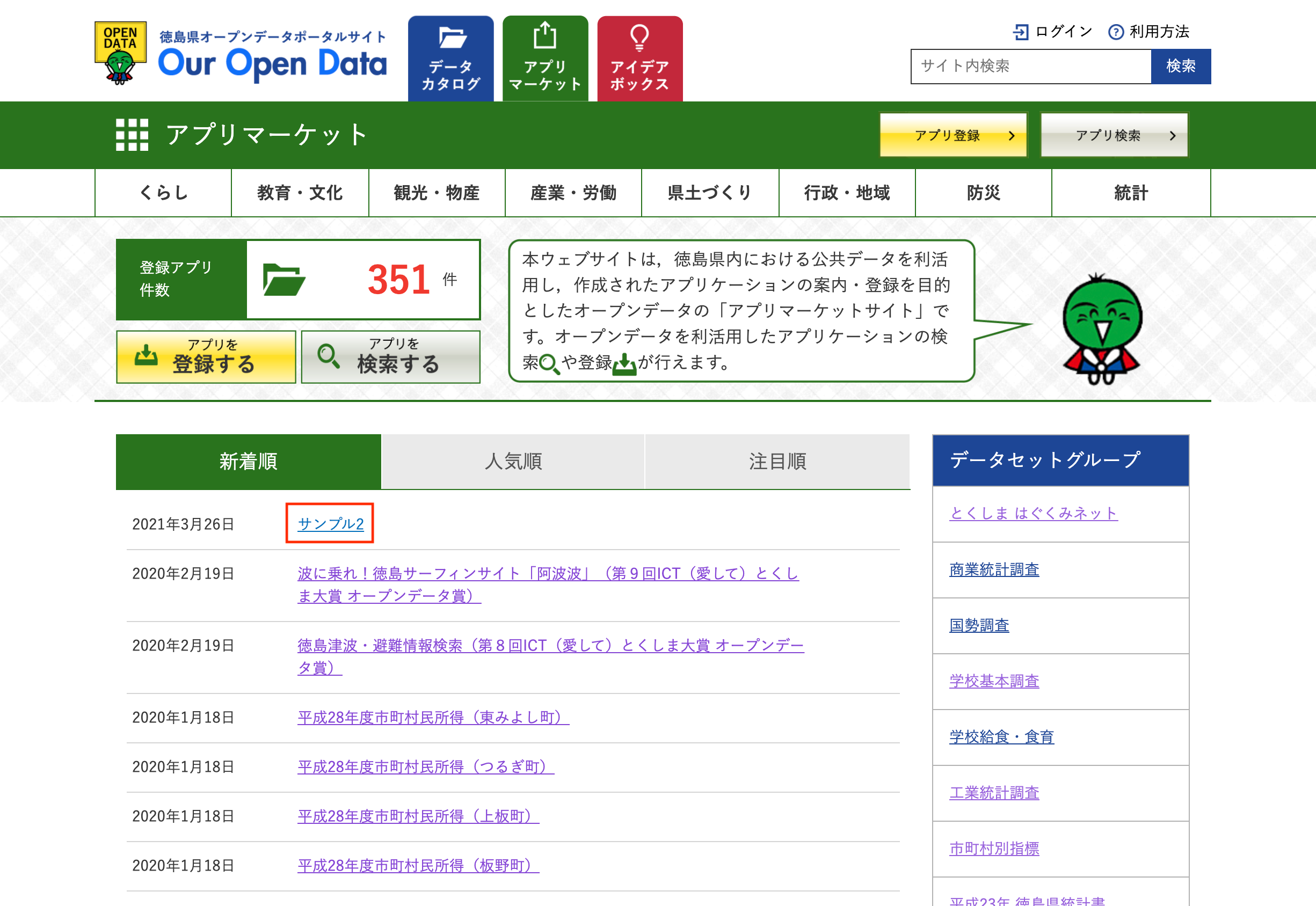Open the 学校基本調査 group link
This screenshot has height=906, width=1316.
pos(994,681)
